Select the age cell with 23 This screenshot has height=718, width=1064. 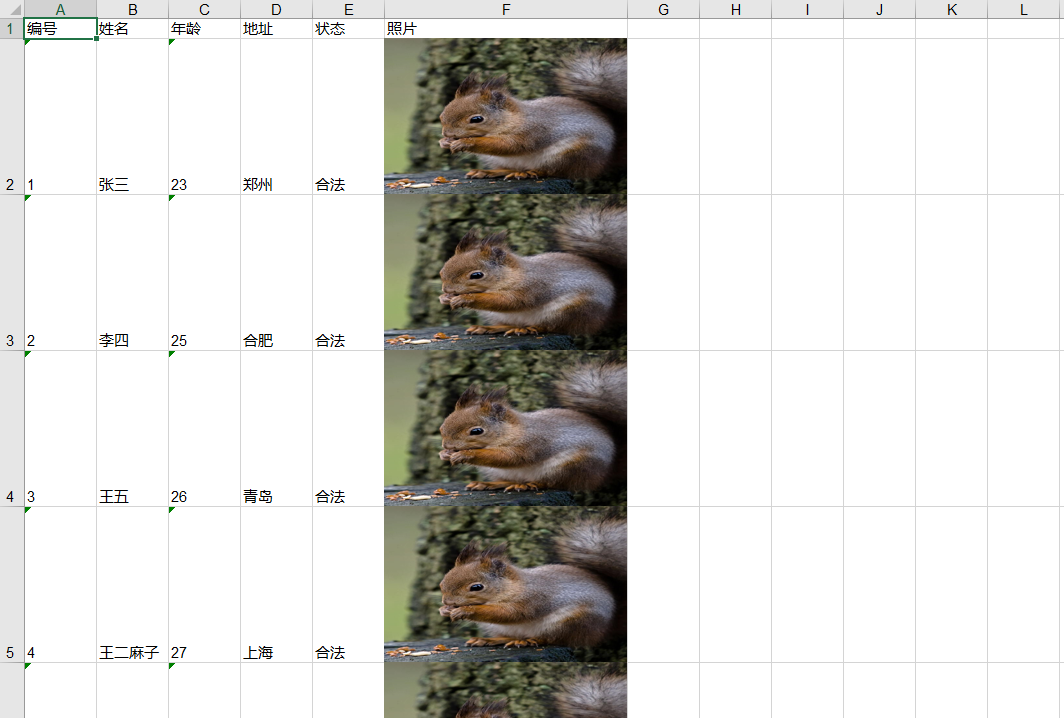pyautogui.click(x=204, y=117)
